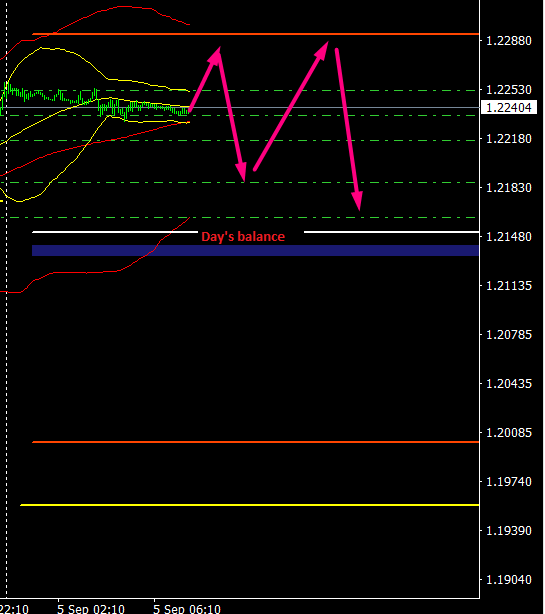The image size is (545, 614).
Task: Select the last pink downward arrow
Action: [349, 130]
